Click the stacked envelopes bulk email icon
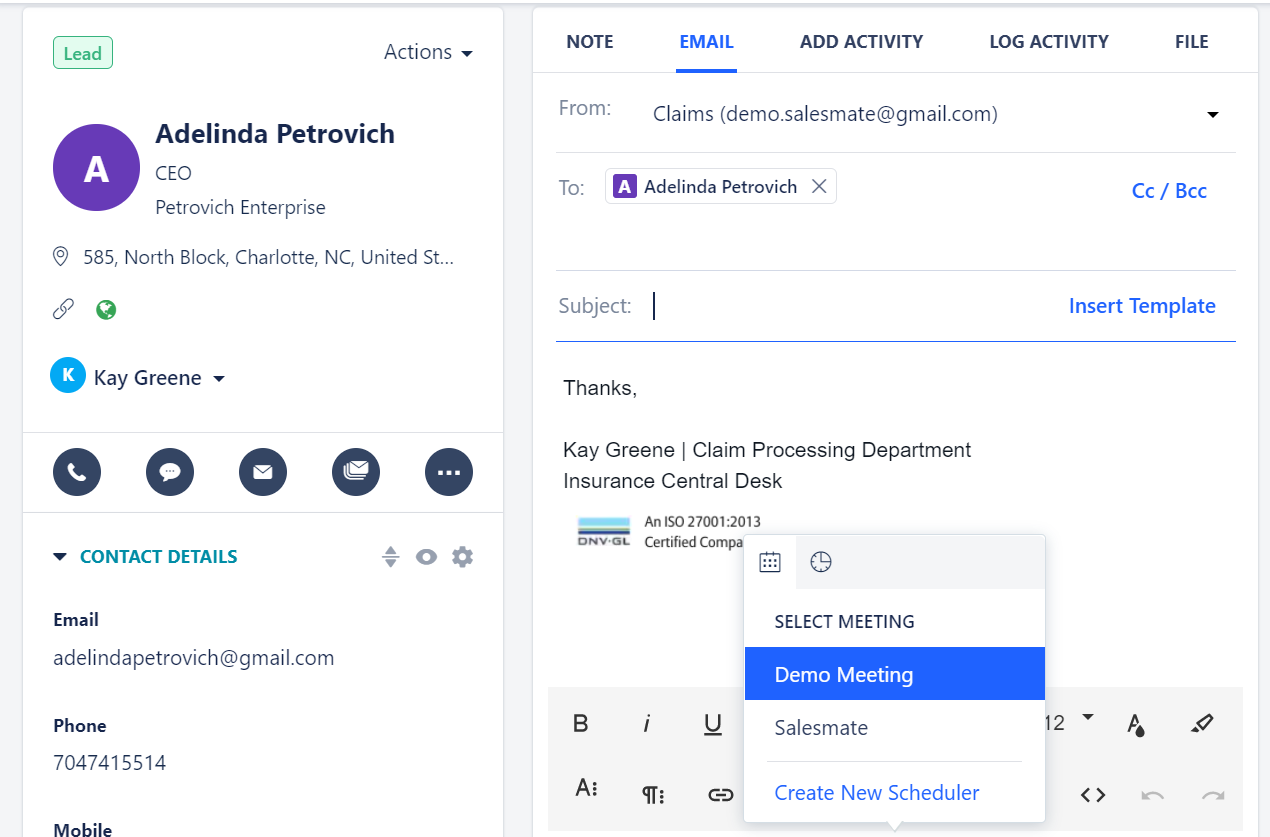The width and height of the screenshot is (1270, 837). pos(356,472)
